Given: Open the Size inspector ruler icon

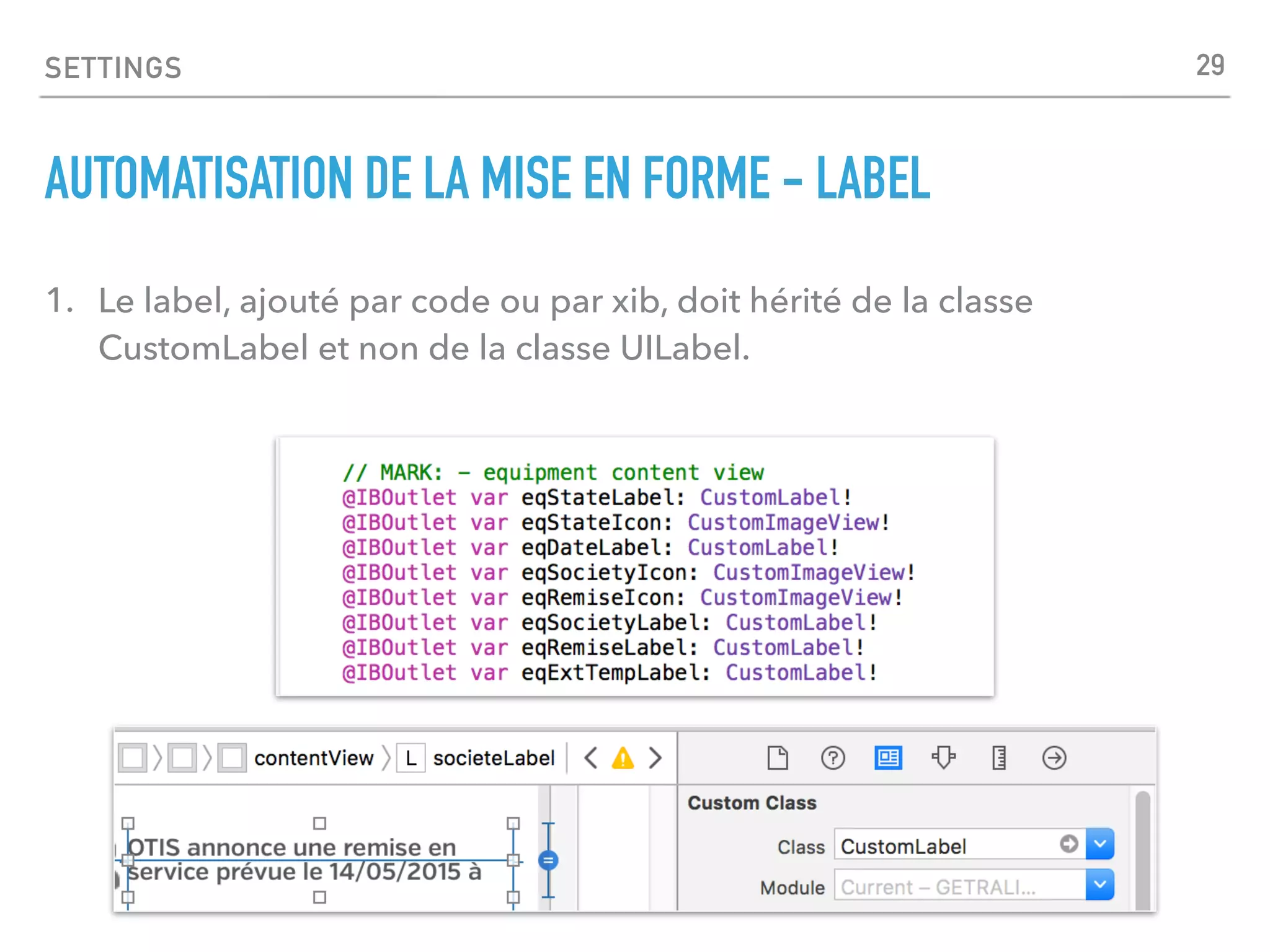Looking at the screenshot, I should pos(998,757).
